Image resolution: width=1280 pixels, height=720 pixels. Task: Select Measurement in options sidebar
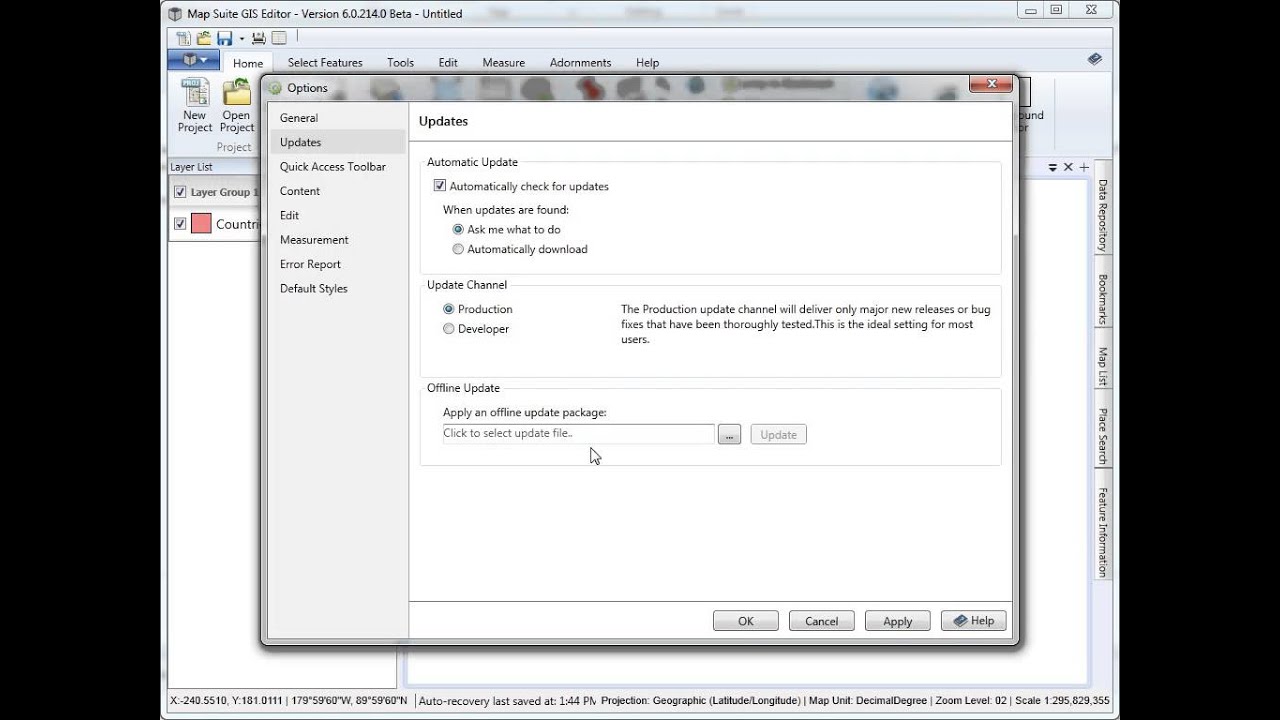coord(338,240)
